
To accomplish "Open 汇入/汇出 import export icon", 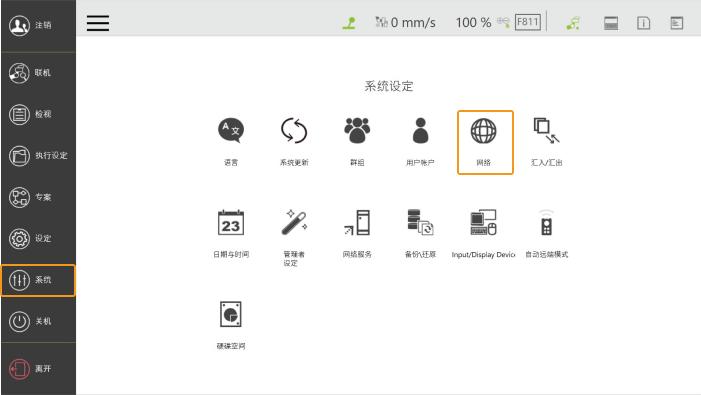I will [546, 130].
